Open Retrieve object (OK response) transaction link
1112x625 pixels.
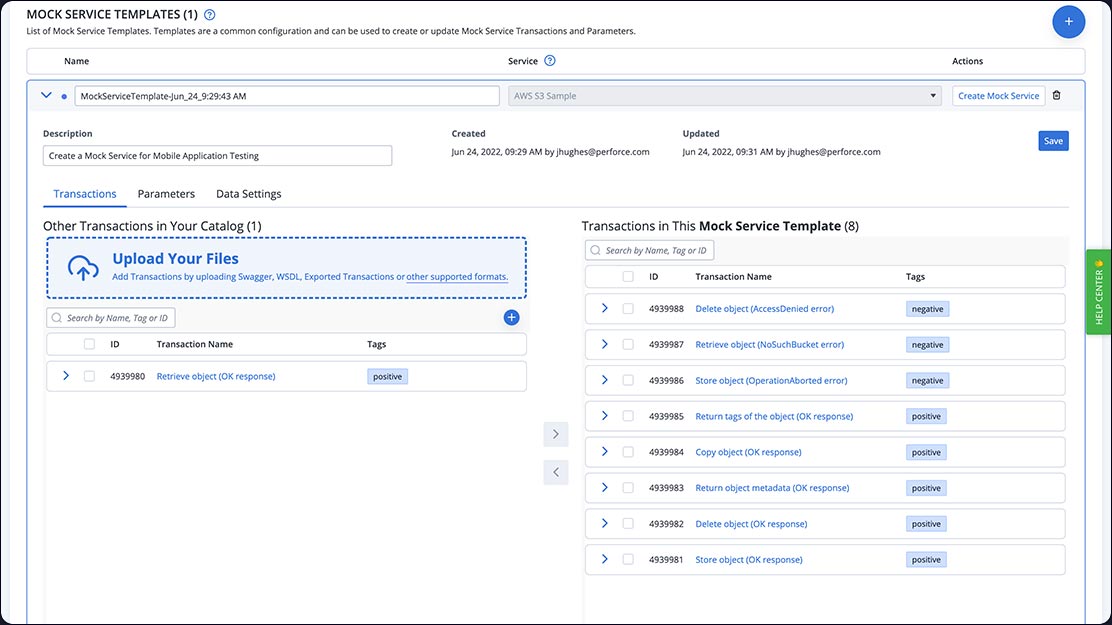tap(216, 376)
